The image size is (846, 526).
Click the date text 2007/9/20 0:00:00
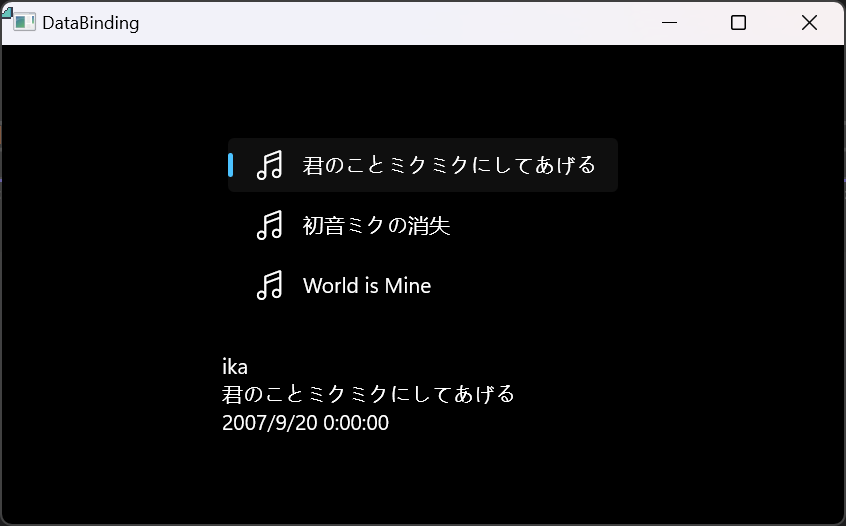pyautogui.click(x=305, y=422)
